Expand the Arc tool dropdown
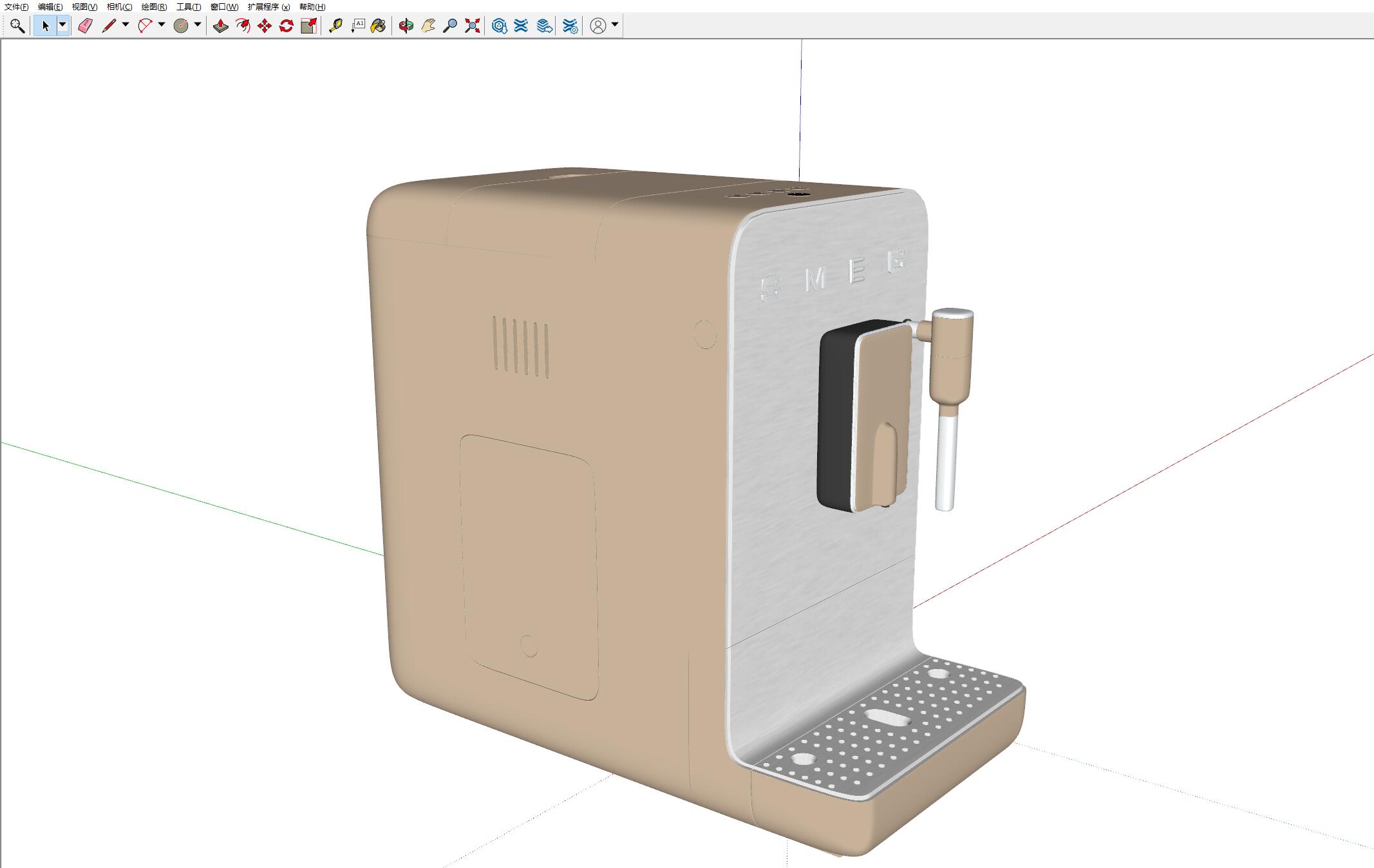 (x=162, y=25)
